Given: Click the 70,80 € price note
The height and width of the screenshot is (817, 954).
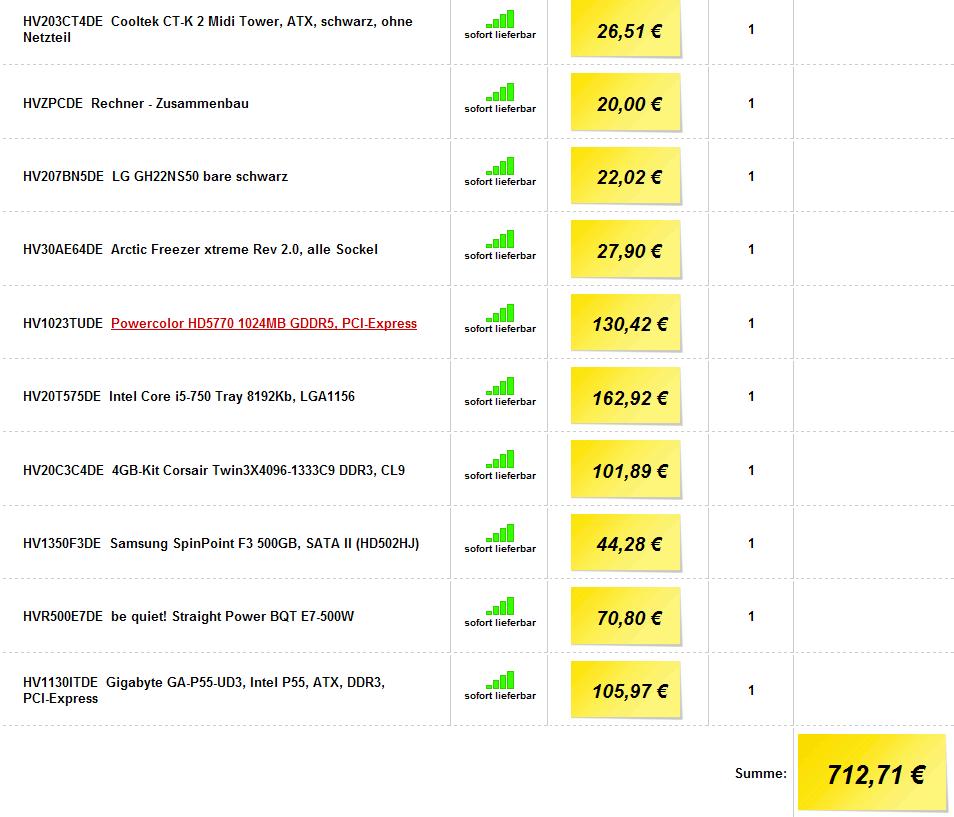Looking at the screenshot, I should coord(626,617).
